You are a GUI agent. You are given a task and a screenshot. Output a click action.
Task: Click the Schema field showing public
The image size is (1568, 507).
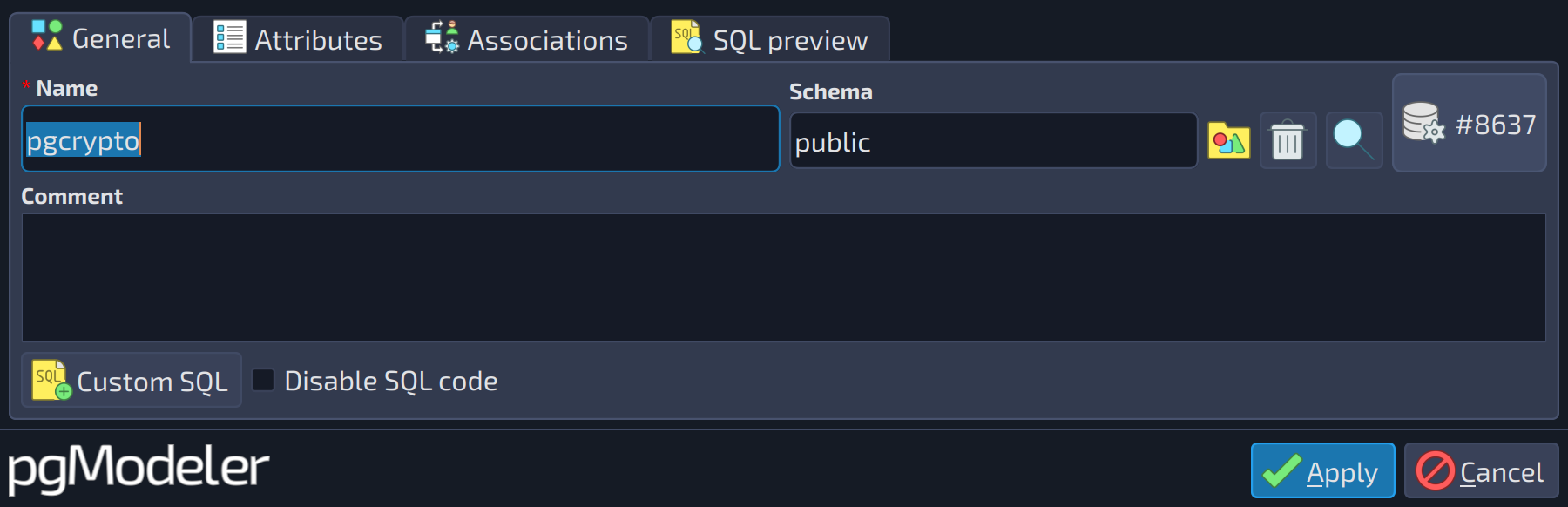point(993,141)
